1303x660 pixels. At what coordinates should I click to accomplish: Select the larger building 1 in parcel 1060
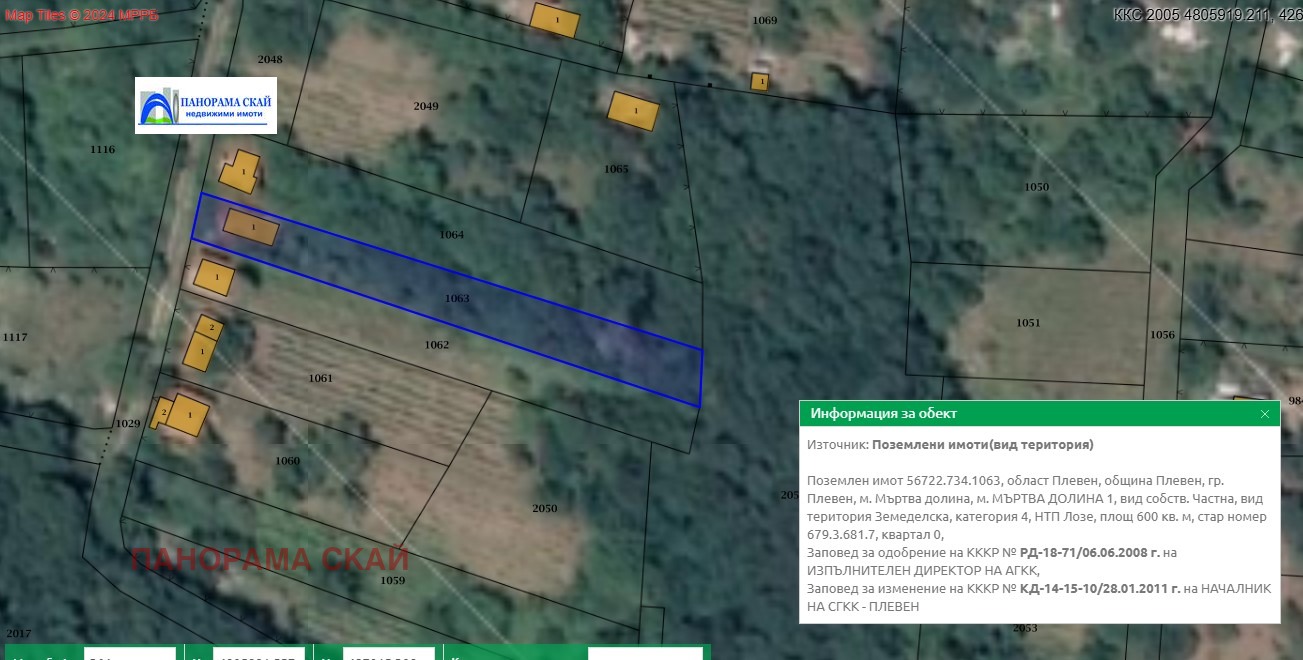[187, 414]
